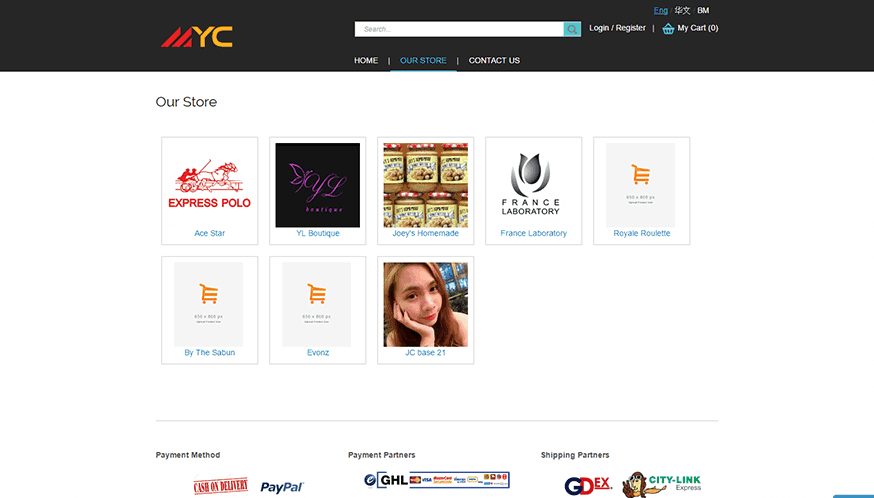Click the Login / Register link
This screenshot has width=874, height=498.
(617, 28)
